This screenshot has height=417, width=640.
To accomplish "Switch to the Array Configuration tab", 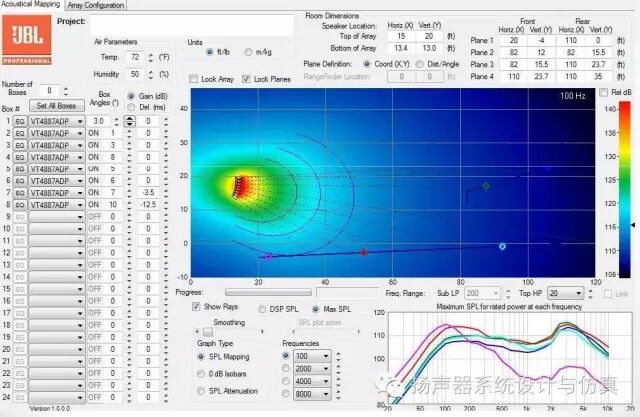I will pos(96,5).
